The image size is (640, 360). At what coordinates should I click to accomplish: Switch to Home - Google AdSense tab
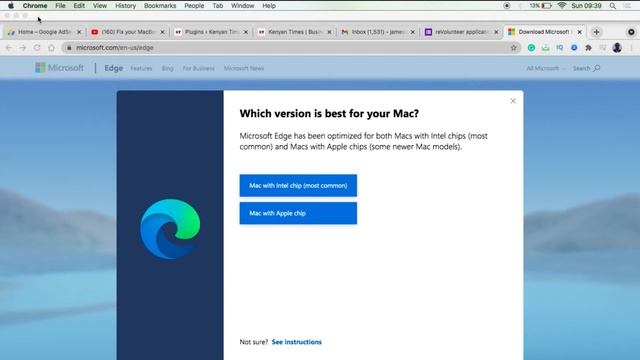click(44, 32)
